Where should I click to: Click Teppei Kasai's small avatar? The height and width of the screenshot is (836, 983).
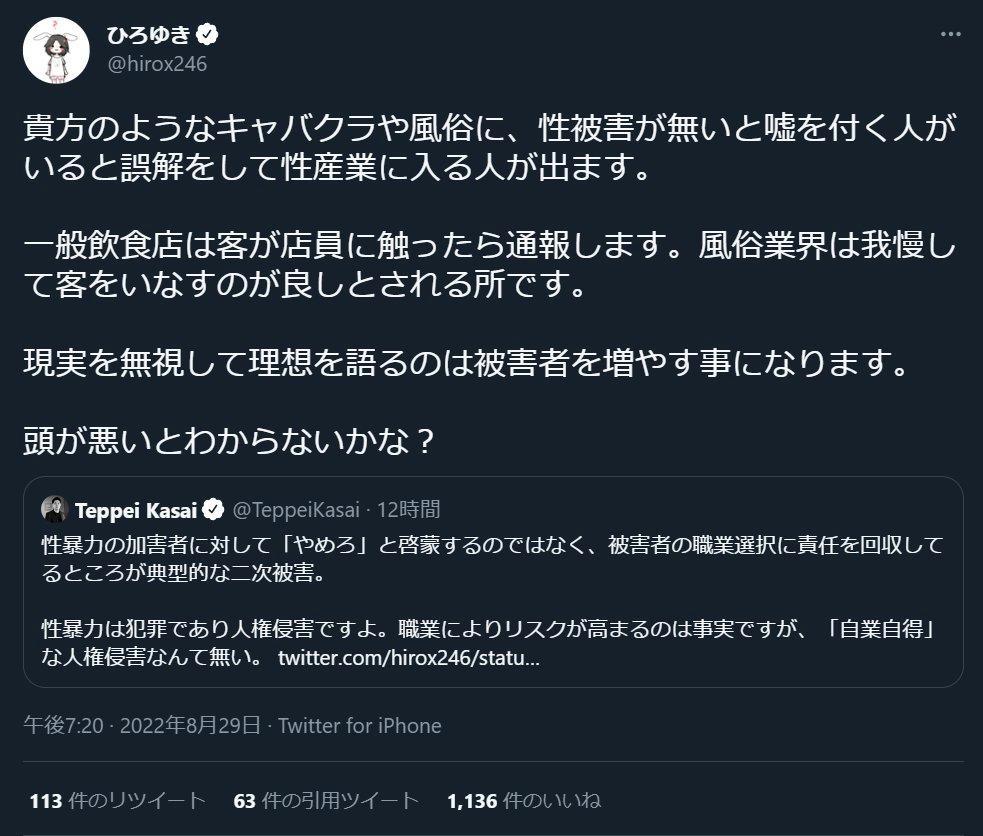[x=55, y=509]
